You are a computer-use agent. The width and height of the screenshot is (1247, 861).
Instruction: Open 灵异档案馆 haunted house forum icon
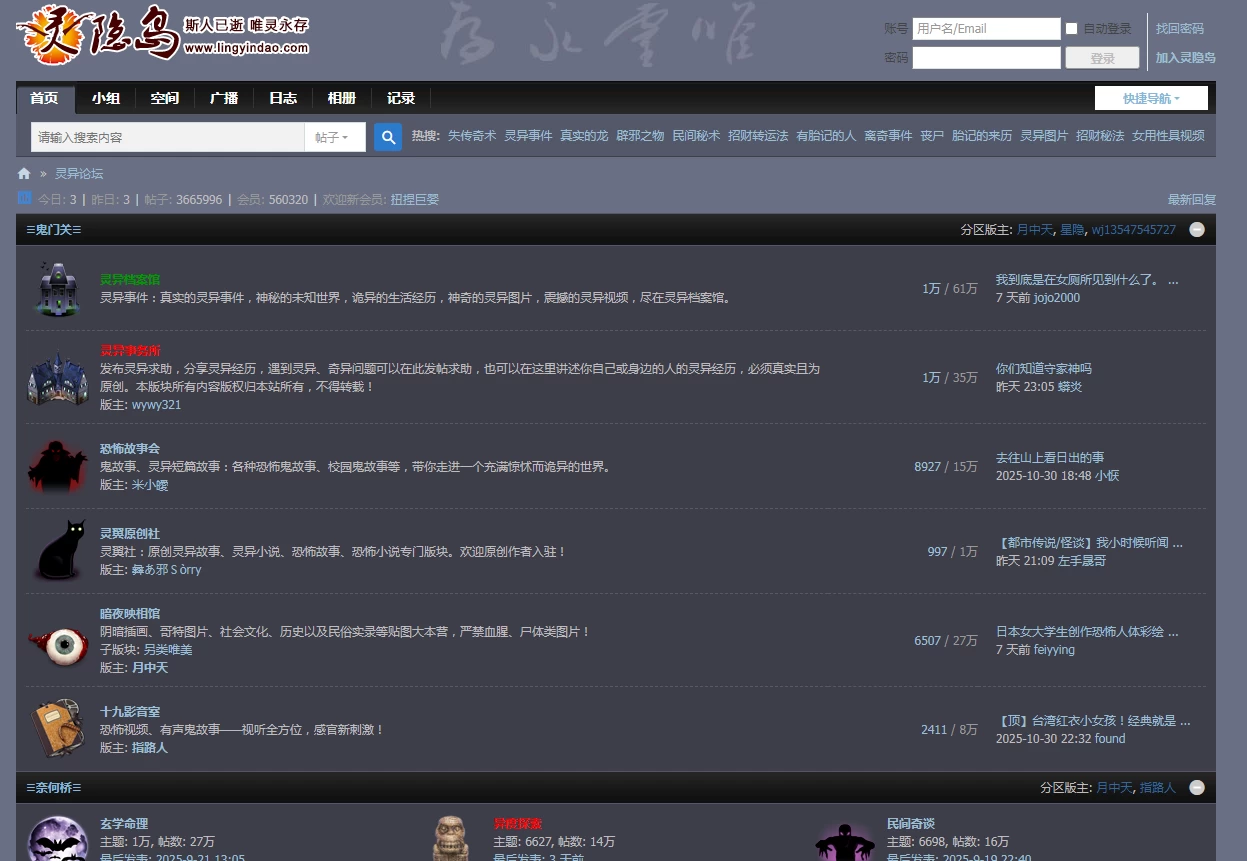click(x=58, y=289)
